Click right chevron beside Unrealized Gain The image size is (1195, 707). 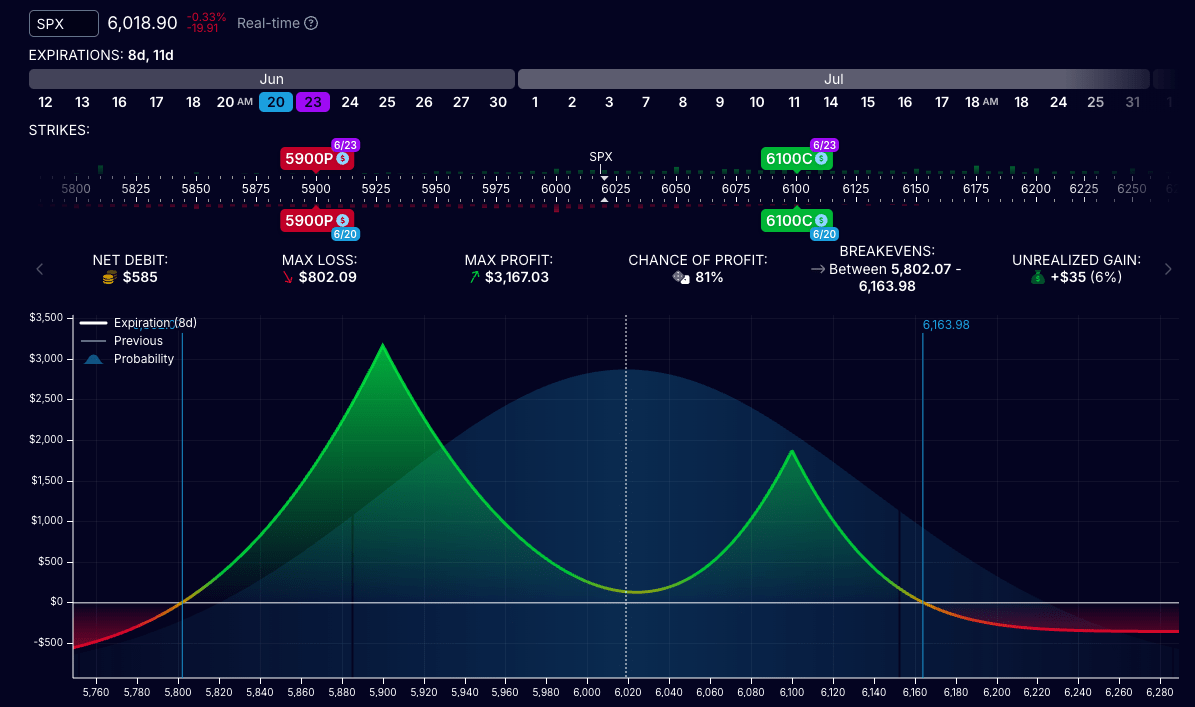[x=1167, y=268]
